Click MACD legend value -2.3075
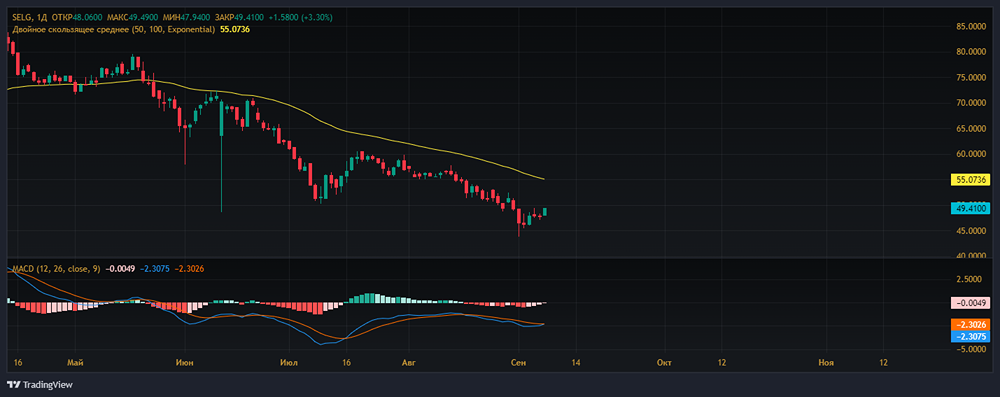 click(156, 269)
